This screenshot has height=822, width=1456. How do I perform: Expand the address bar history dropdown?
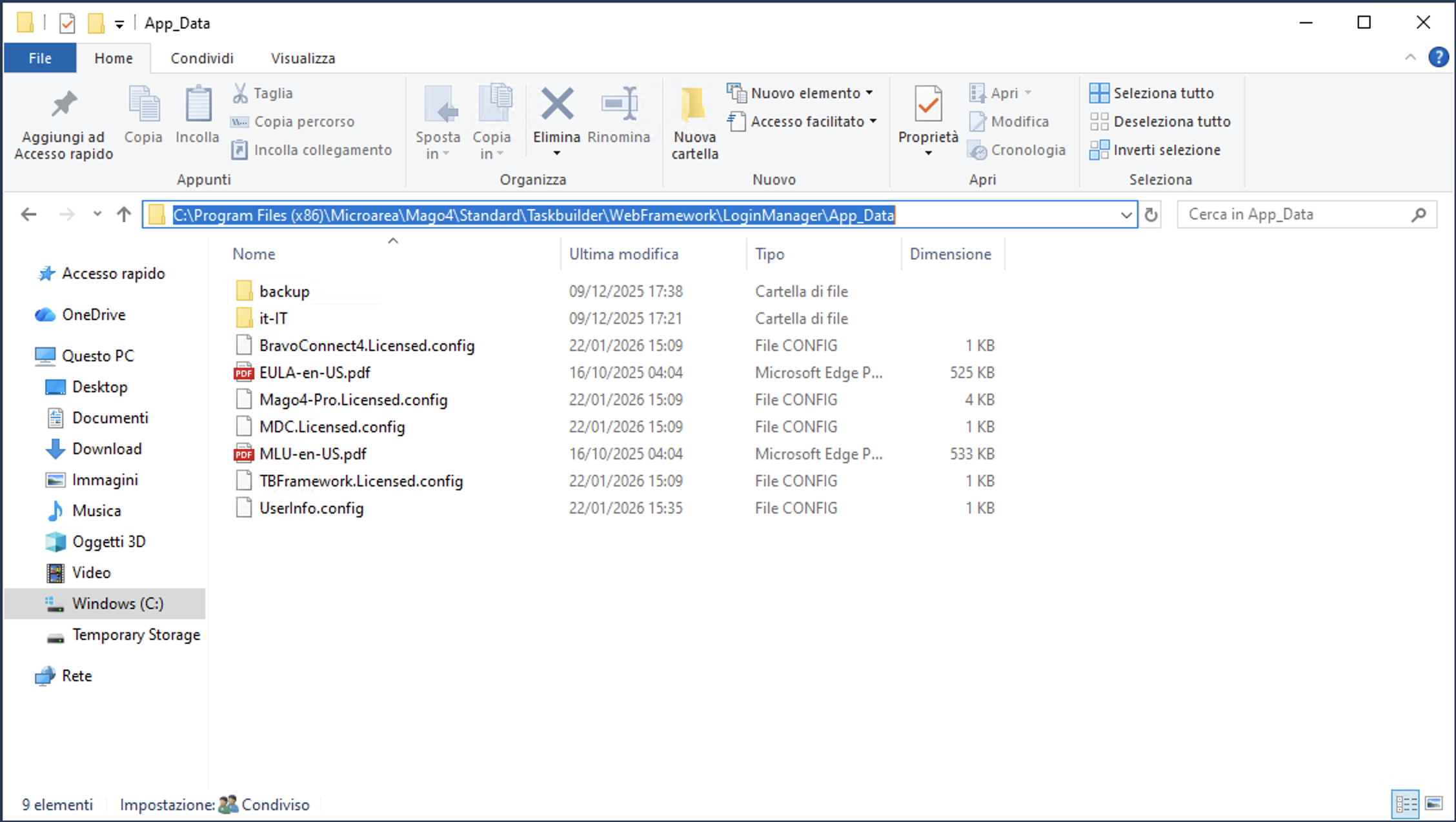tap(1126, 215)
